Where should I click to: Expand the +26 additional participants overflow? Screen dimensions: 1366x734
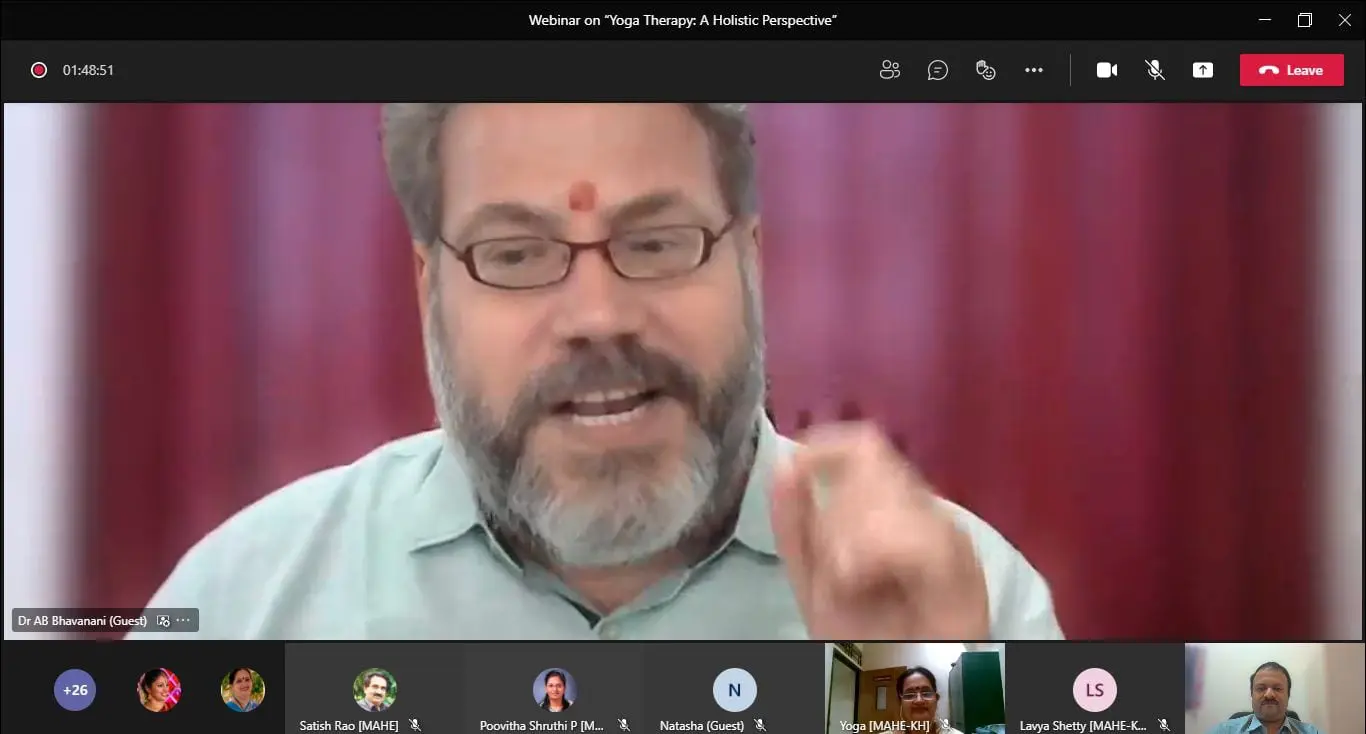[75, 690]
